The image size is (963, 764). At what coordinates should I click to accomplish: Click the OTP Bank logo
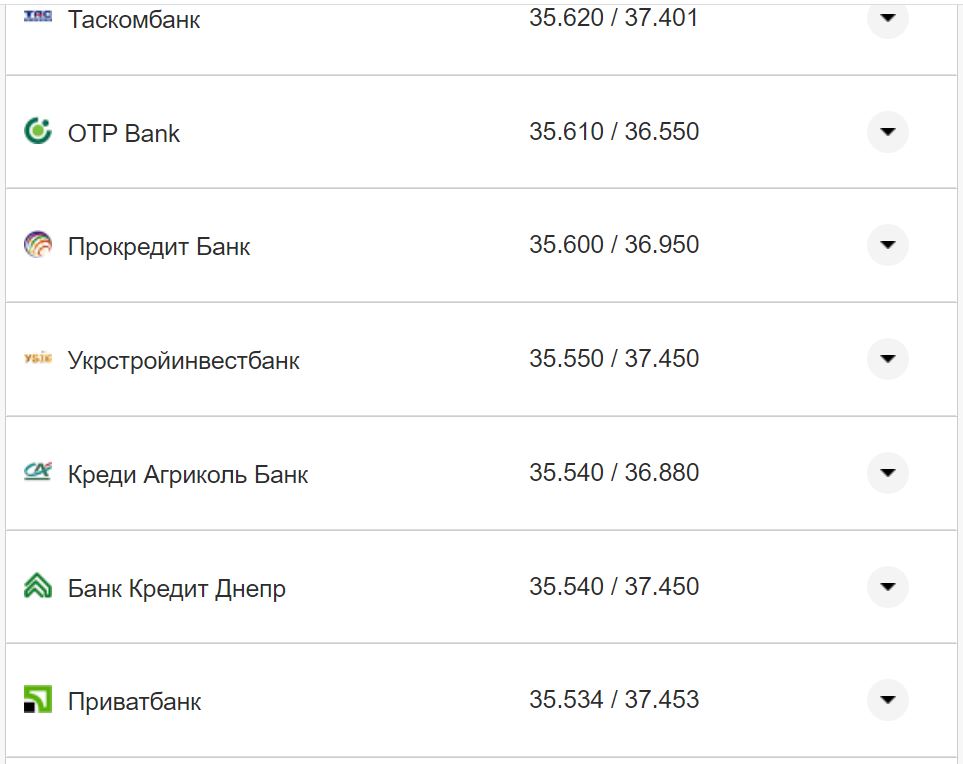click(37, 131)
